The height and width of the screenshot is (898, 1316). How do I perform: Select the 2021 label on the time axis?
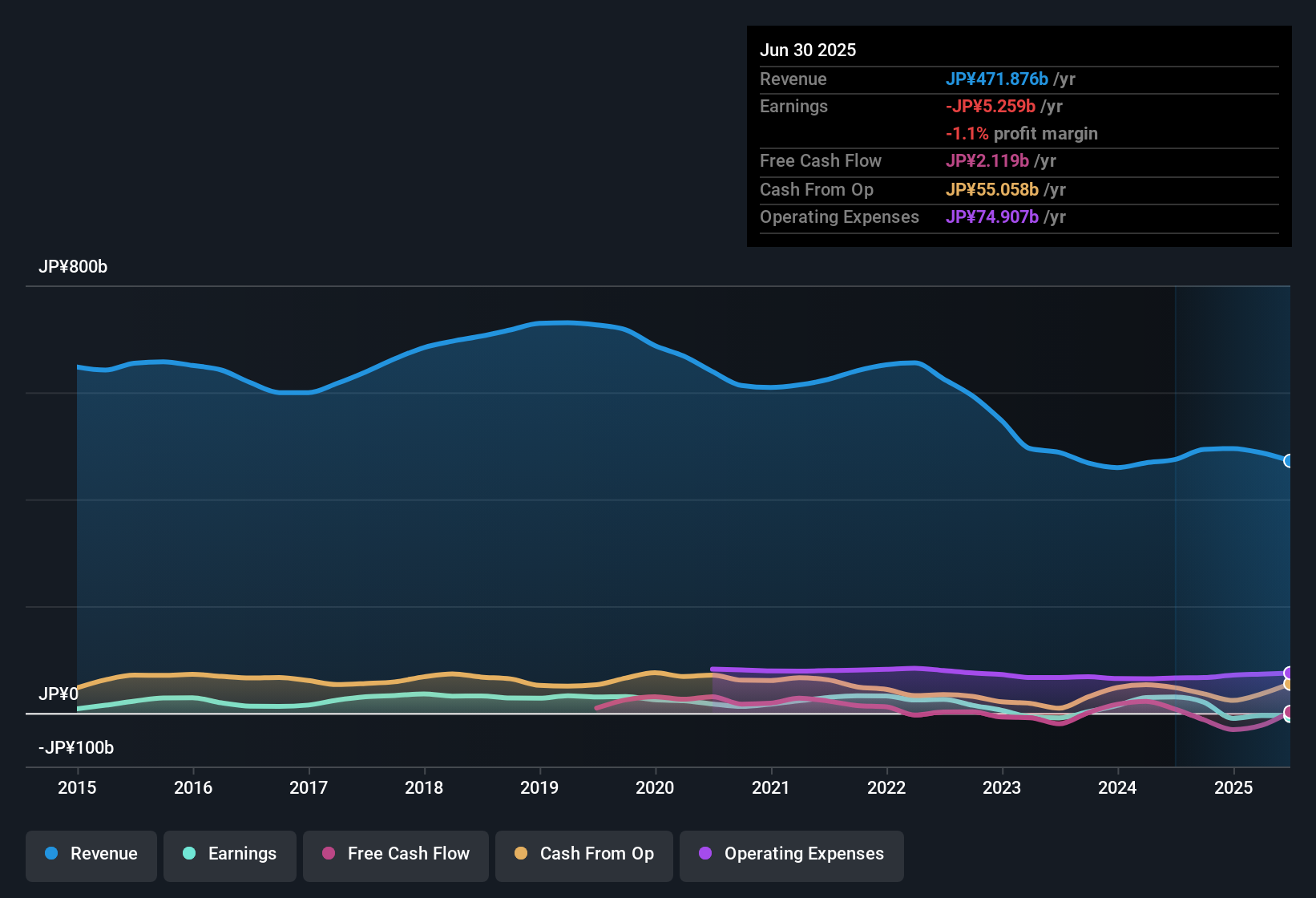(771, 788)
